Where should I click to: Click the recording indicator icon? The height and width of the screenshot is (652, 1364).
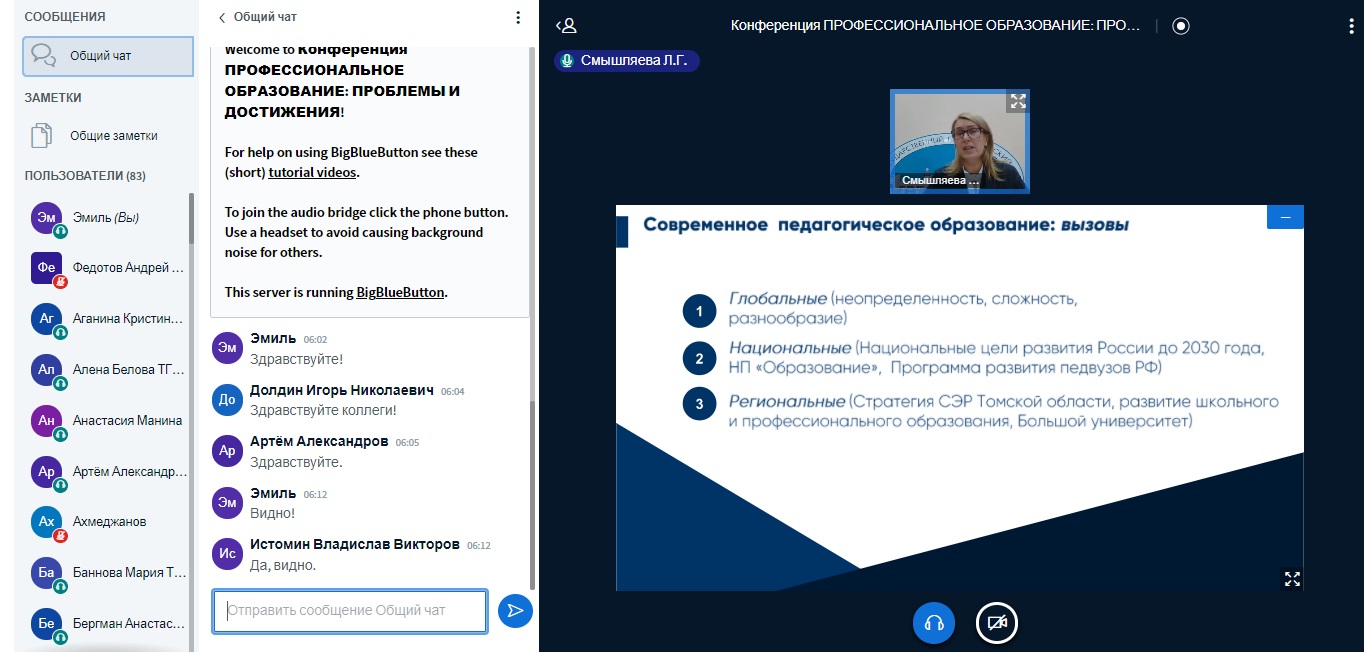(1181, 26)
